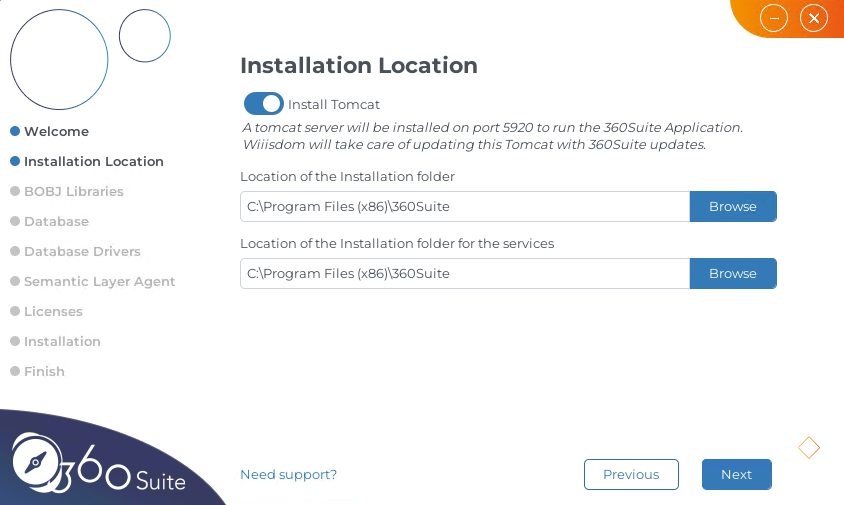Click the Installation Location heading
The height and width of the screenshot is (505, 844).
[x=359, y=65]
